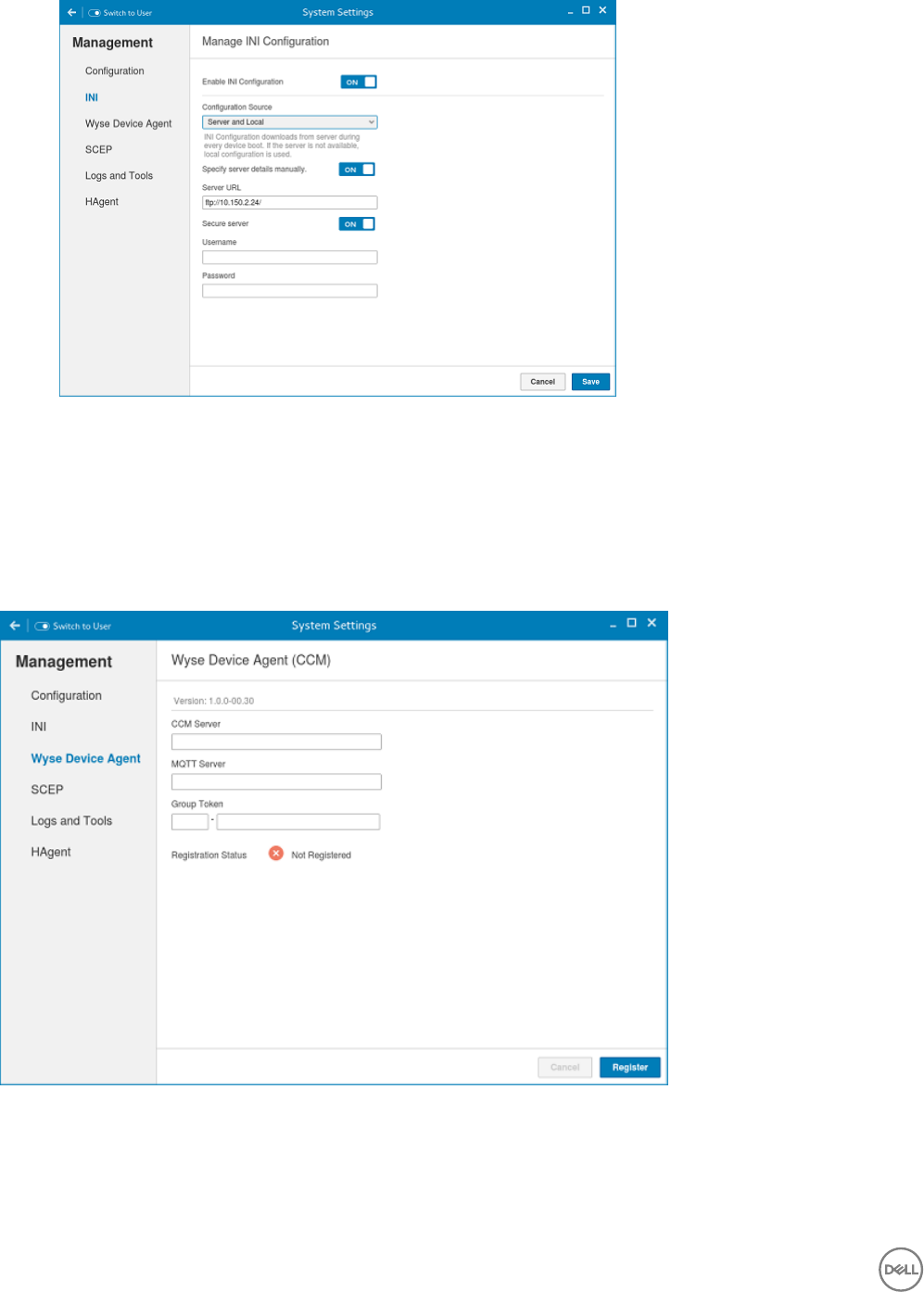Click the CCM Server input field
924x1292 pixels.
point(276,741)
